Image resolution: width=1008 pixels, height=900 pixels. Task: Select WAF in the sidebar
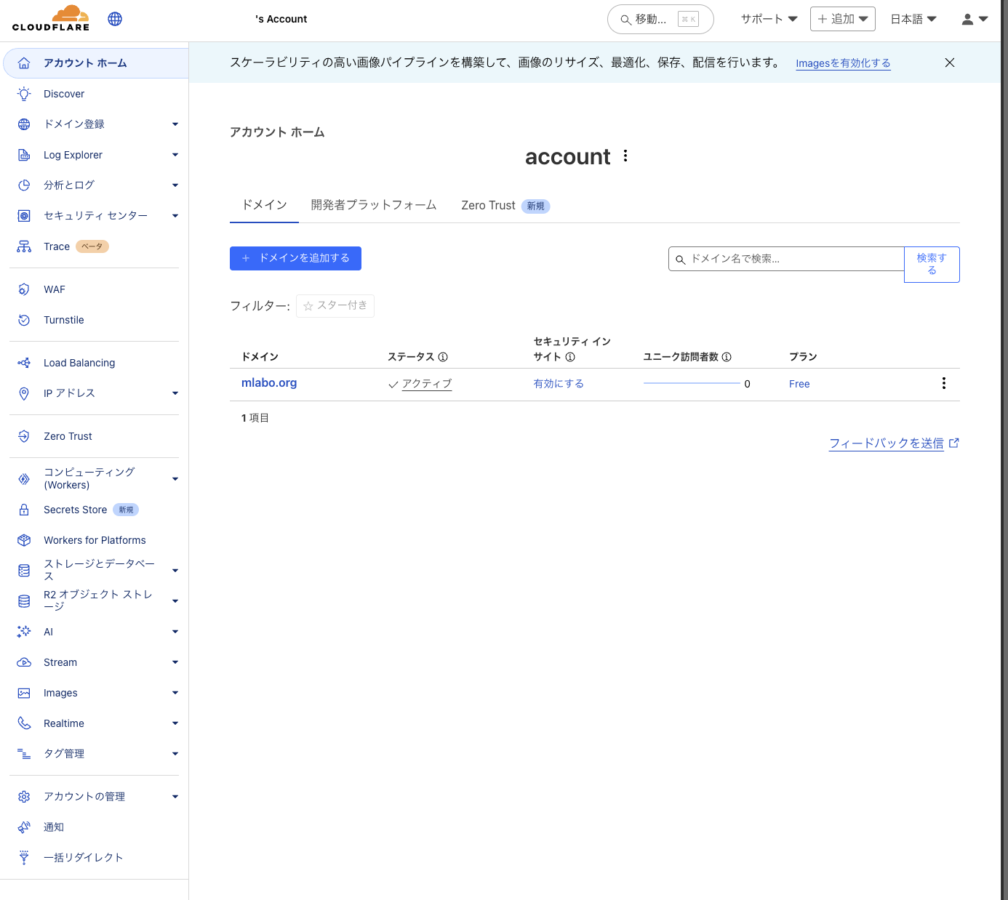click(56, 289)
